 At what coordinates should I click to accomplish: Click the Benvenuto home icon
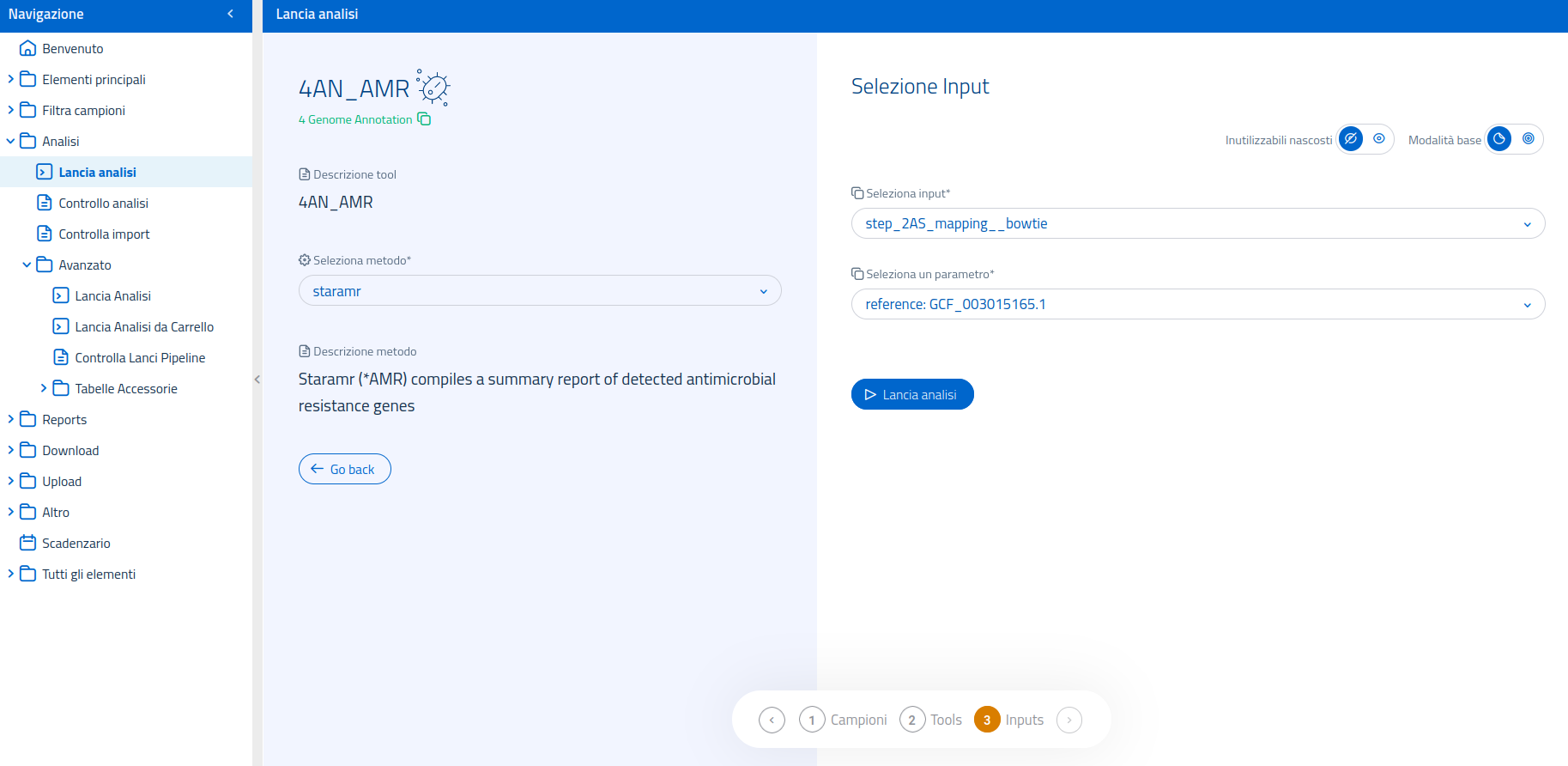click(27, 49)
